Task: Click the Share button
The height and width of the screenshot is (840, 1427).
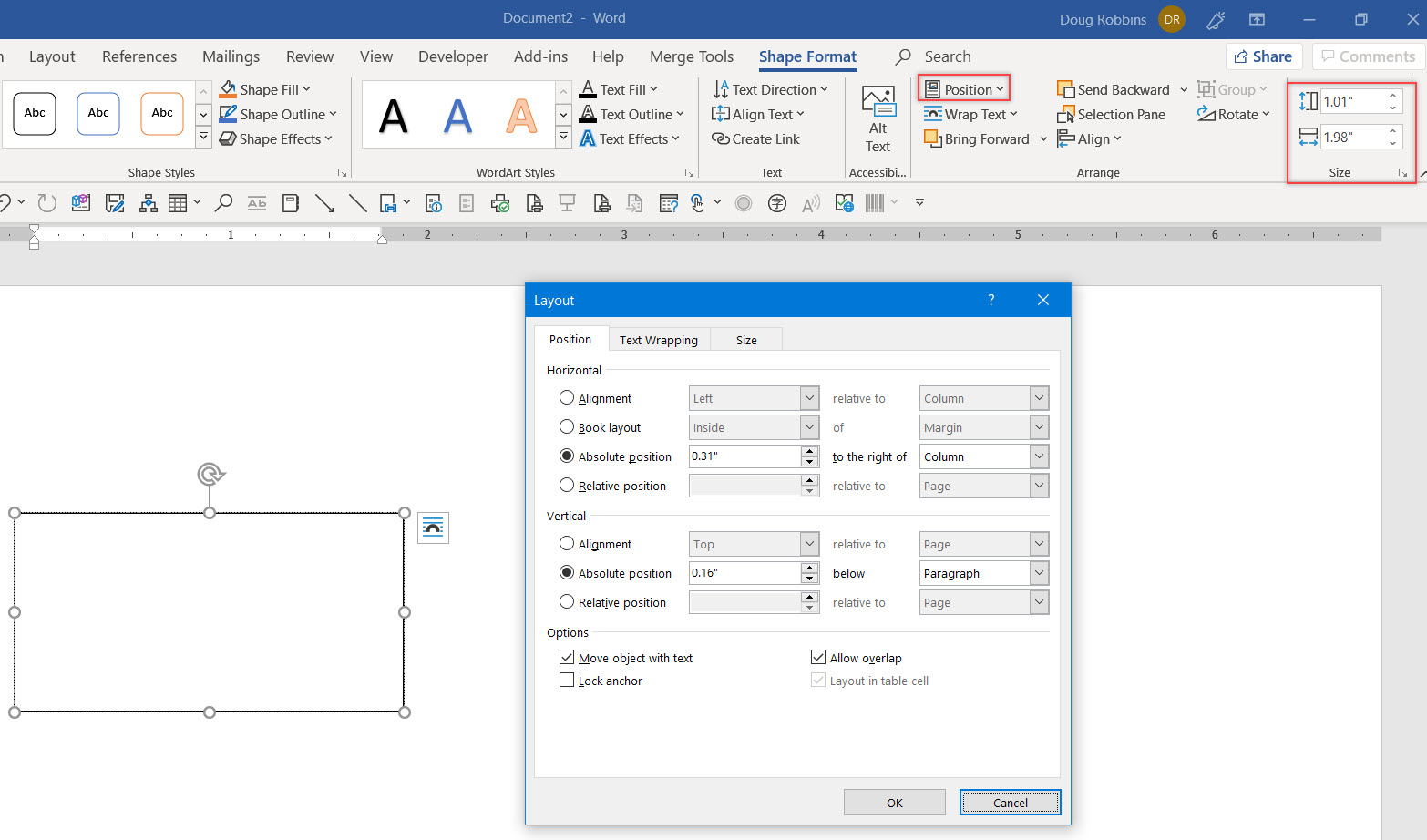Action: pos(1264,56)
